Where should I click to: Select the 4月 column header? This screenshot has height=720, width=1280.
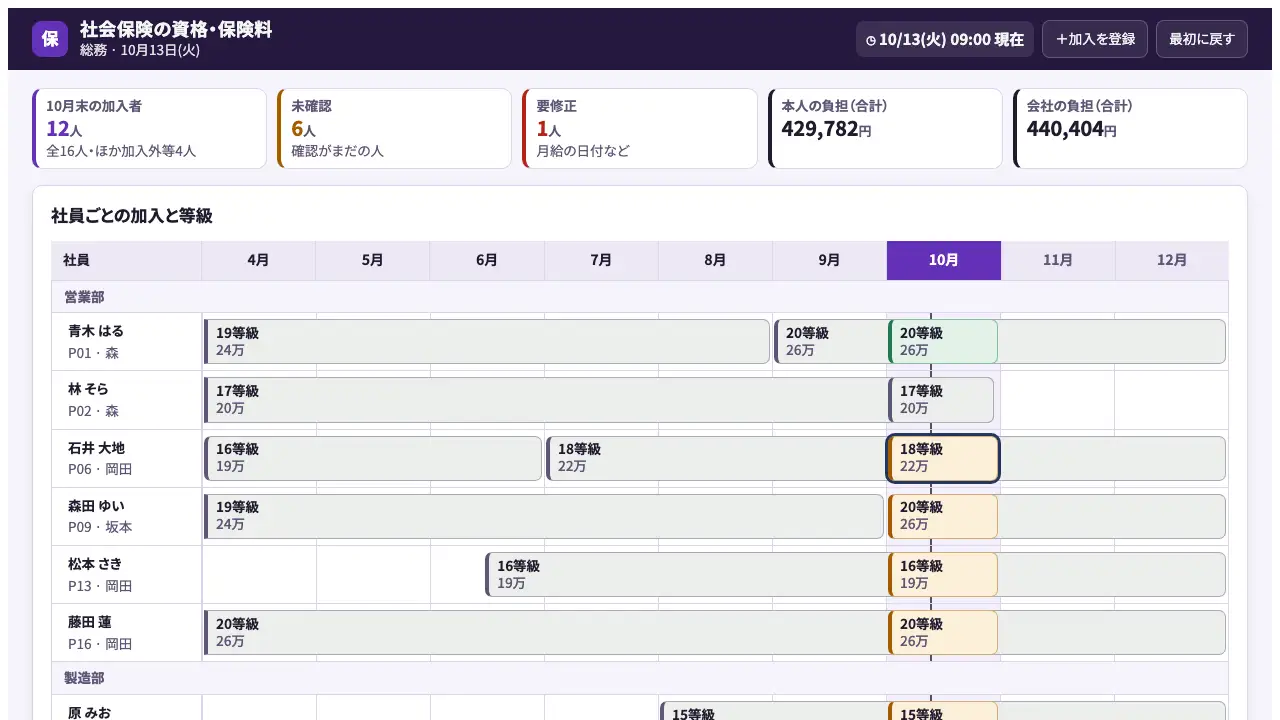pos(259,260)
